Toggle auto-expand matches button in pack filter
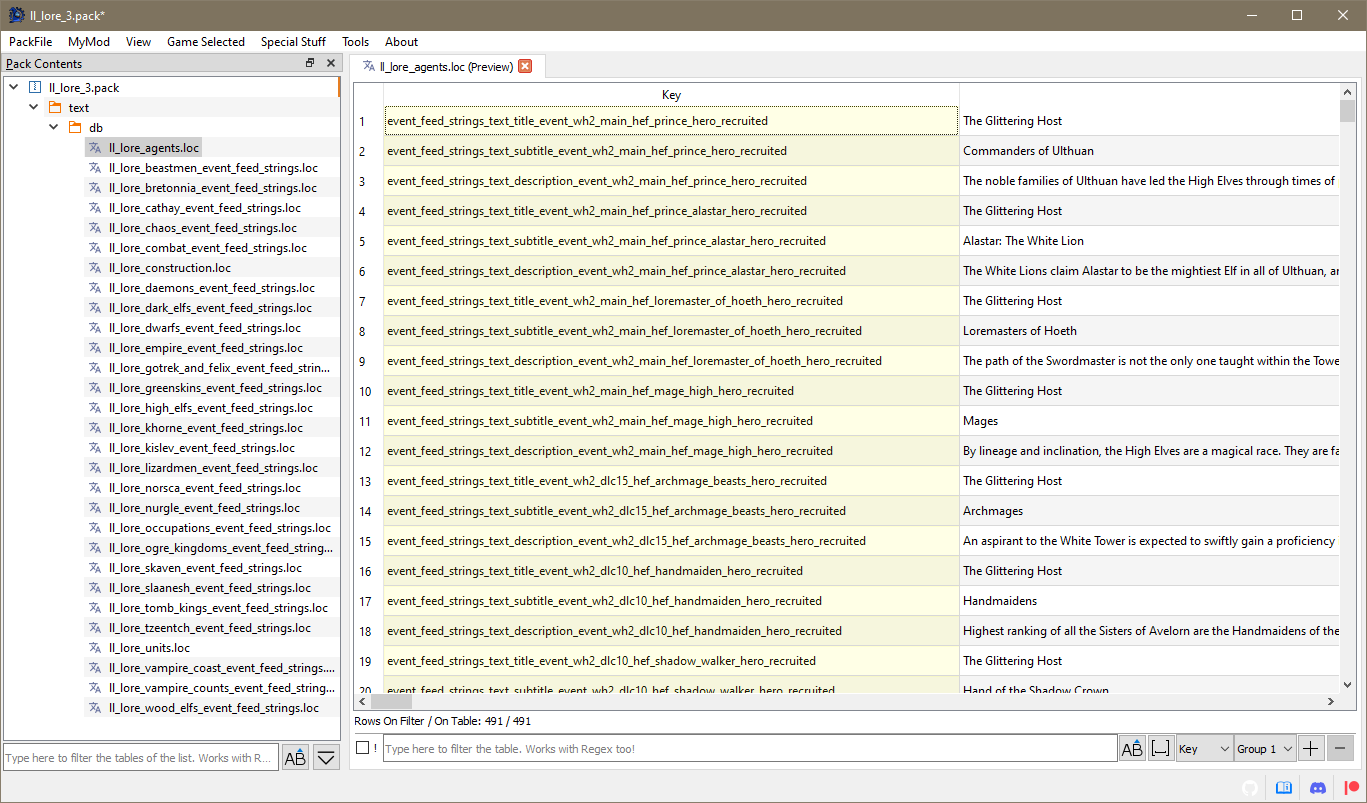 pyautogui.click(x=326, y=758)
